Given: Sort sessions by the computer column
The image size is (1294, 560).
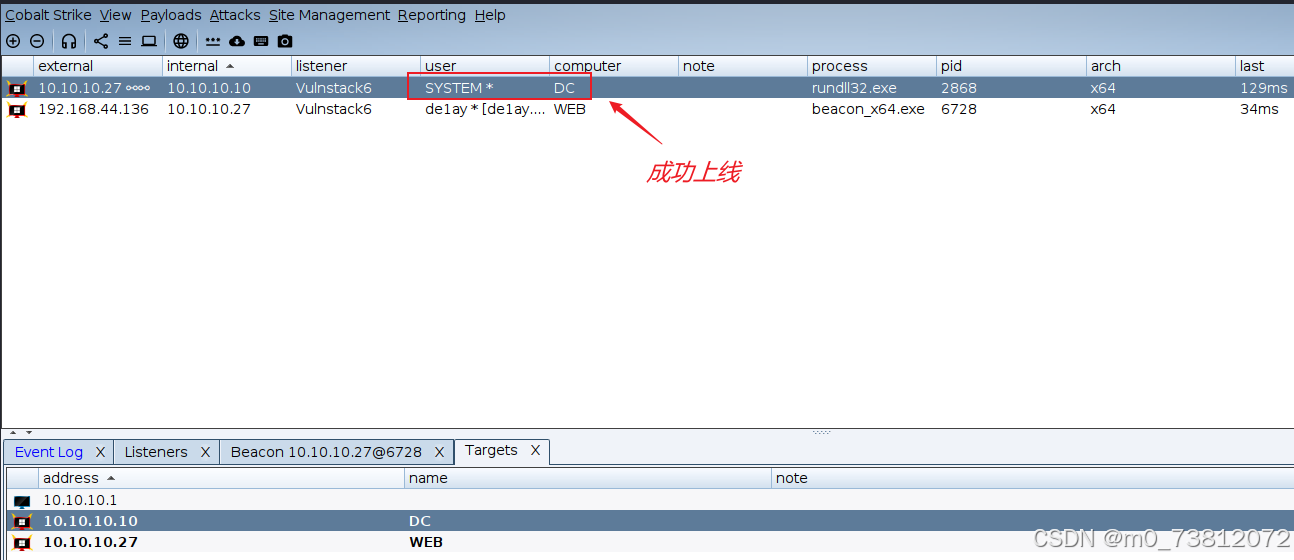Looking at the screenshot, I should pyautogui.click(x=614, y=66).
